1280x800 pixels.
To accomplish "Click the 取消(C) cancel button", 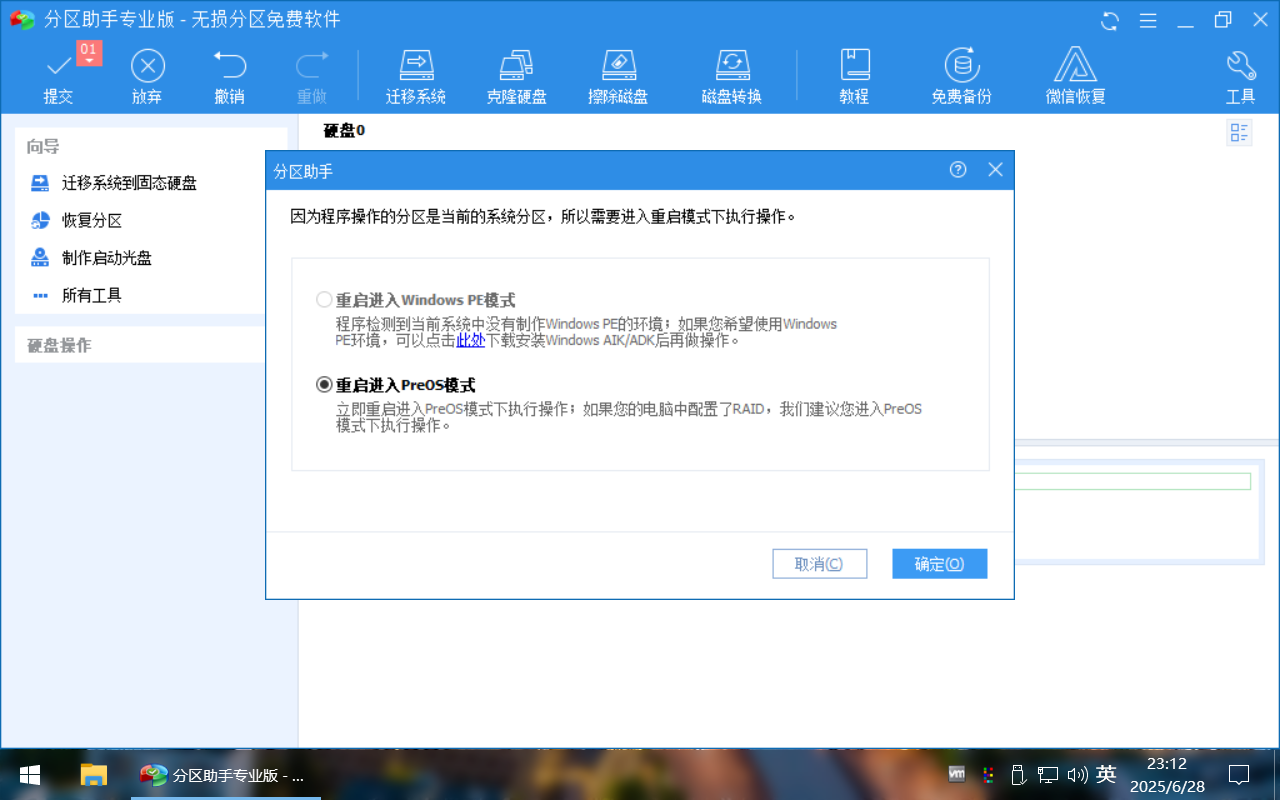I will pyautogui.click(x=819, y=564).
